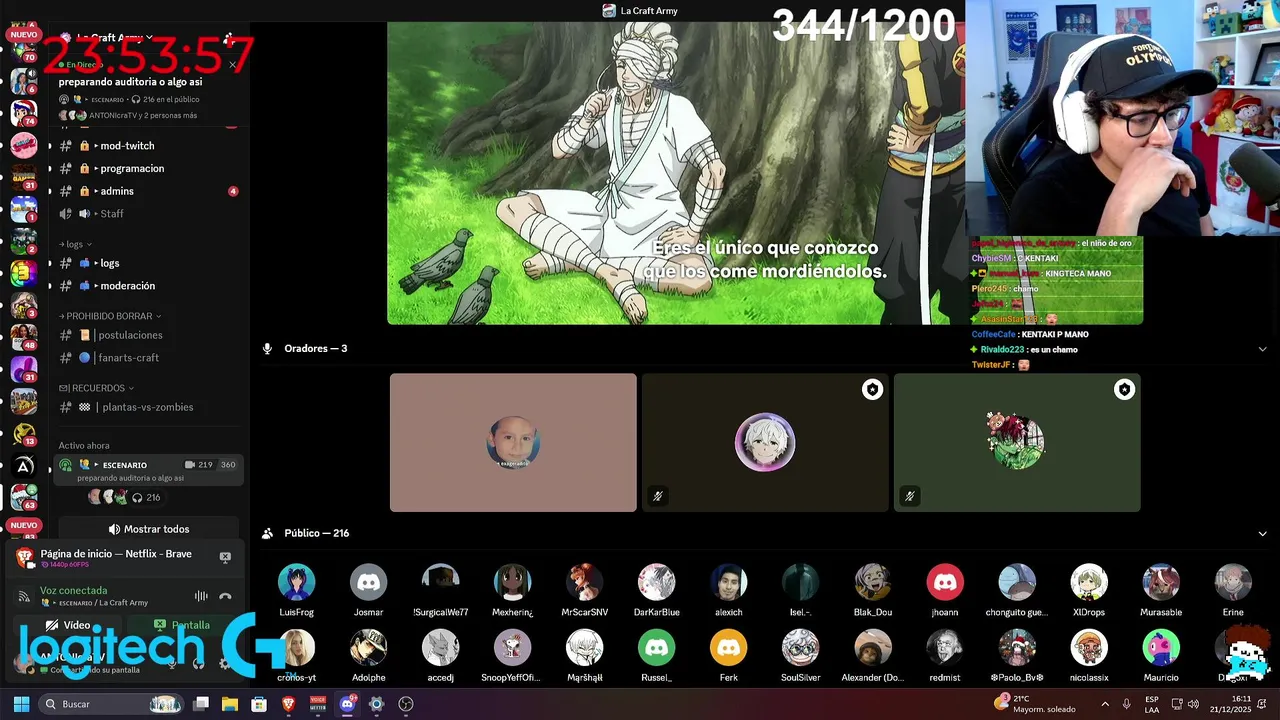Disconnect from voice with hang-up icon
The width and height of the screenshot is (1280, 720).
coord(226,596)
